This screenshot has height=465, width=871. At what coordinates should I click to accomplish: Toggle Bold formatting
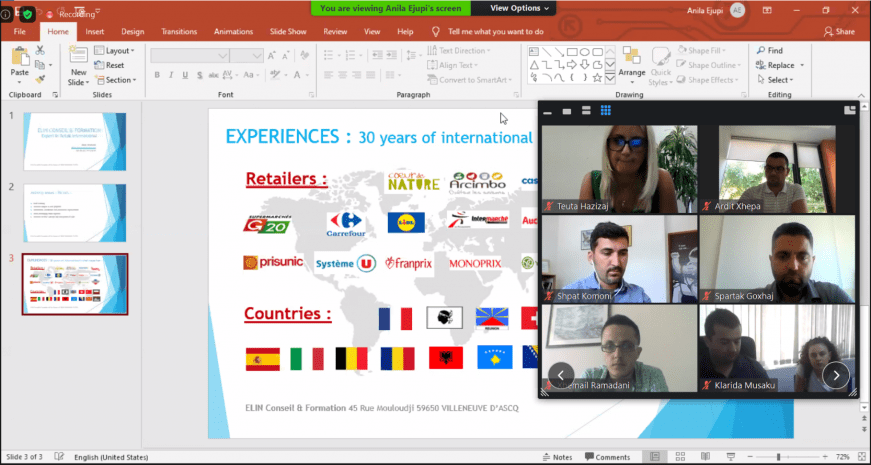point(157,75)
